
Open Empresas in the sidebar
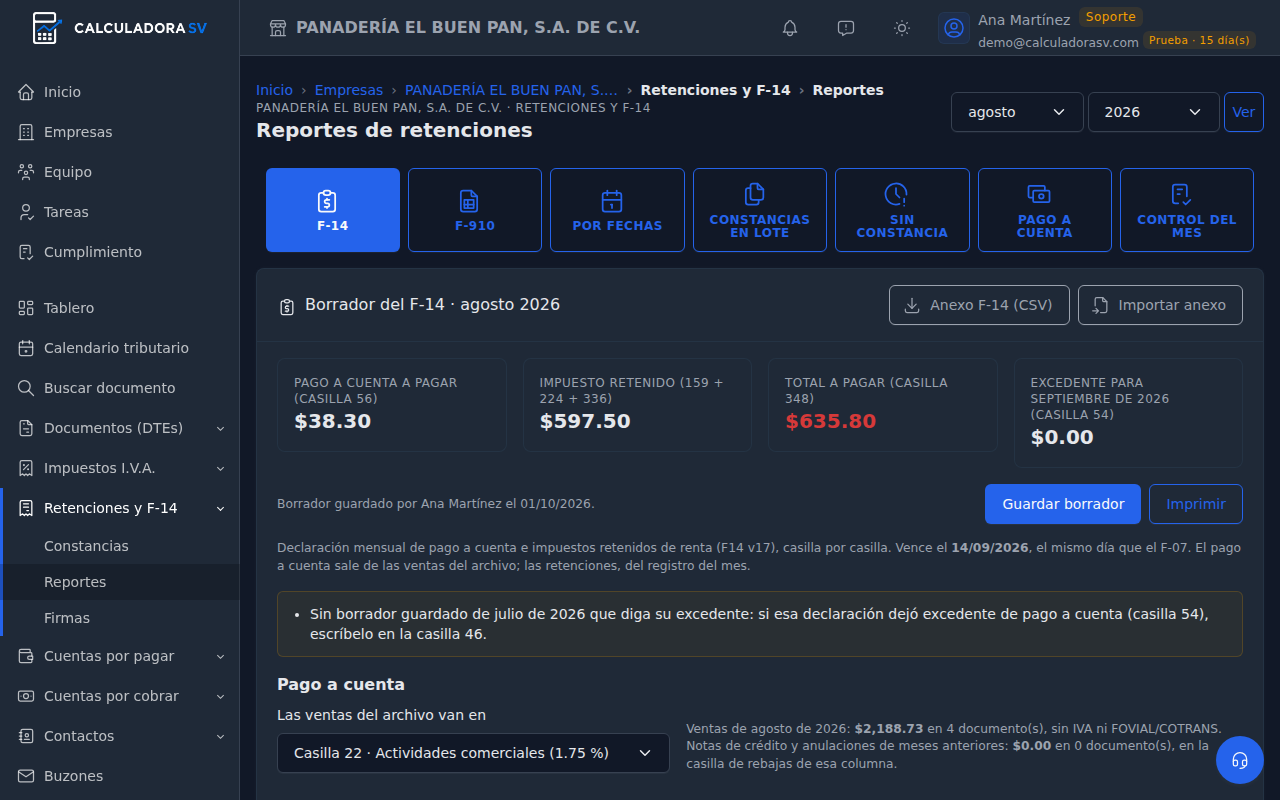pyautogui.click(x=120, y=132)
